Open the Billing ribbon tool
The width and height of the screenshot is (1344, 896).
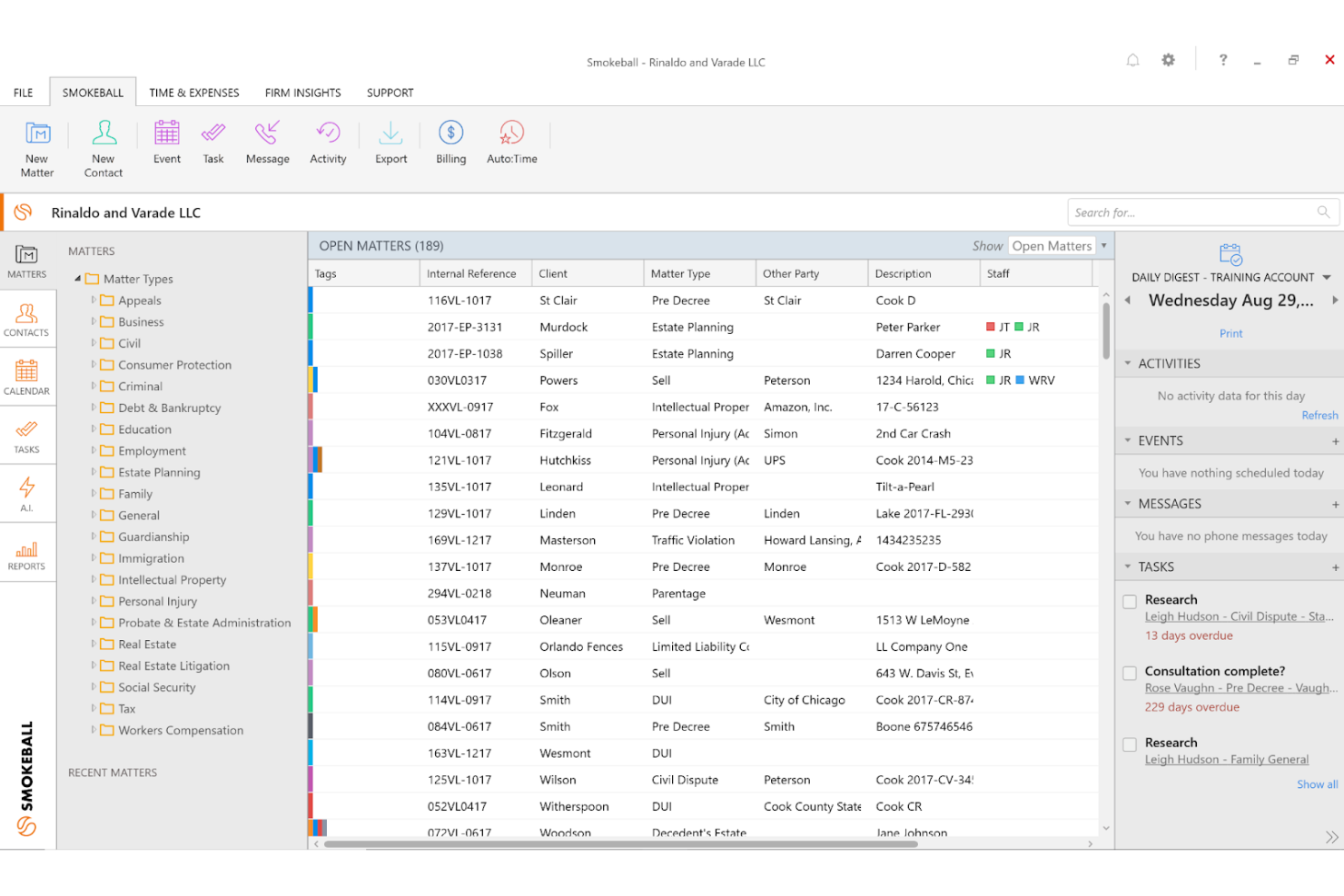(451, 133)
